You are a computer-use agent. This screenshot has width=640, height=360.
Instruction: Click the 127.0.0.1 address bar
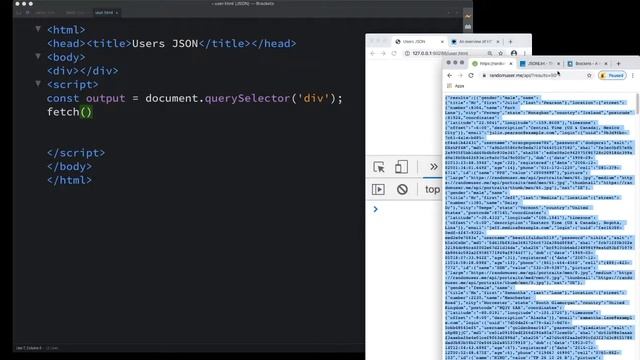click(x=444, y=53)
